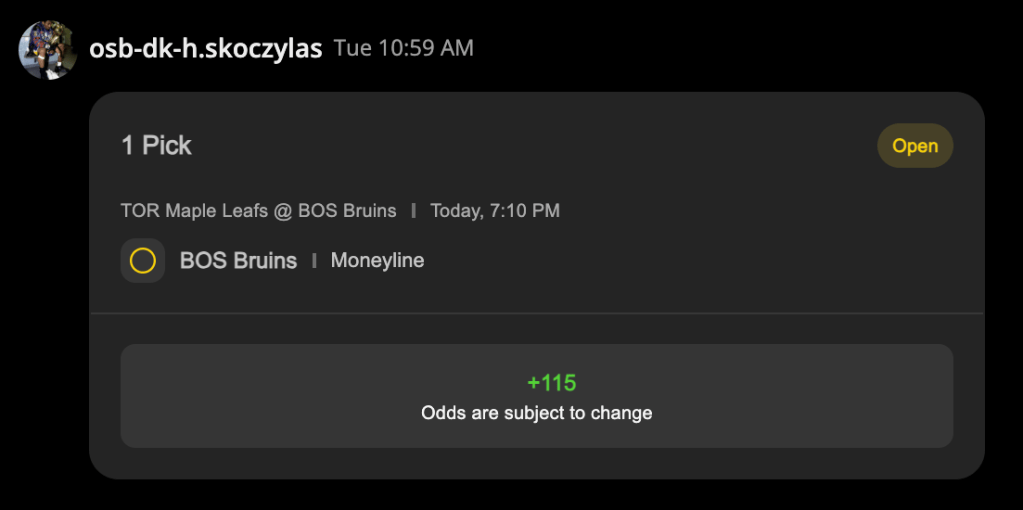Click the osb-dk-h.skoczylas username
This screenshot has height=510, width=1023.
point(206,48)
